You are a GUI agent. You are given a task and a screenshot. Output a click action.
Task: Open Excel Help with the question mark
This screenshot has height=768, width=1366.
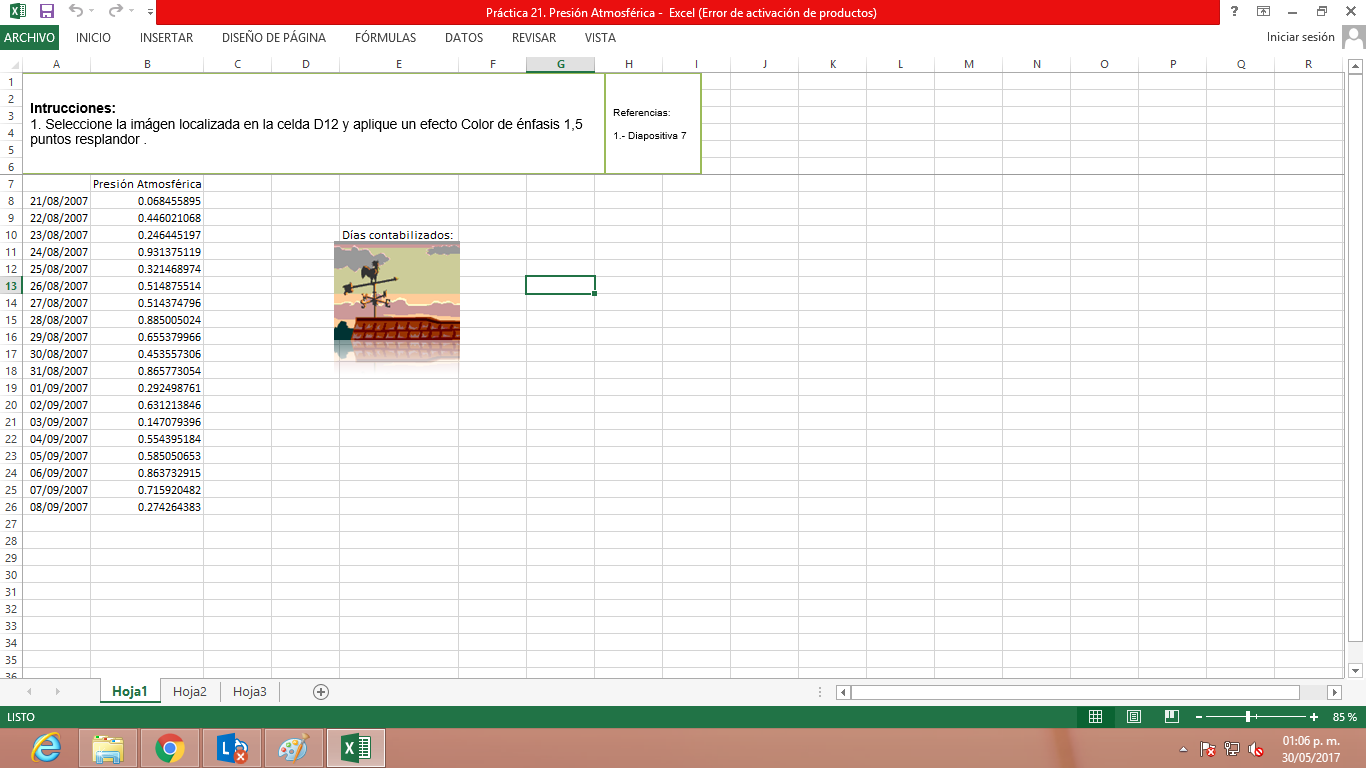coord(1235,12)
